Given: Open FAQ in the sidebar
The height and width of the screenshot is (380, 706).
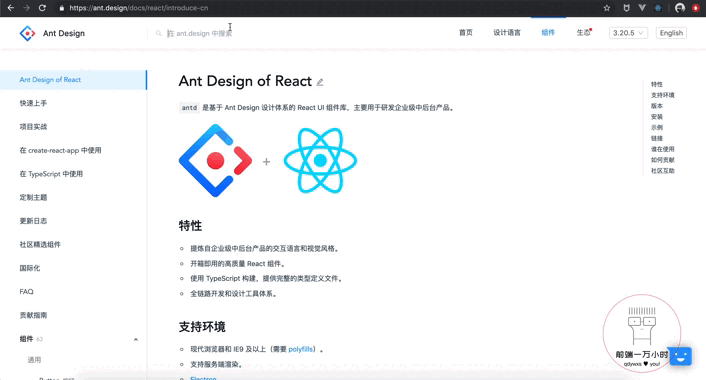Looking at the screenshot, I should 27,292.
